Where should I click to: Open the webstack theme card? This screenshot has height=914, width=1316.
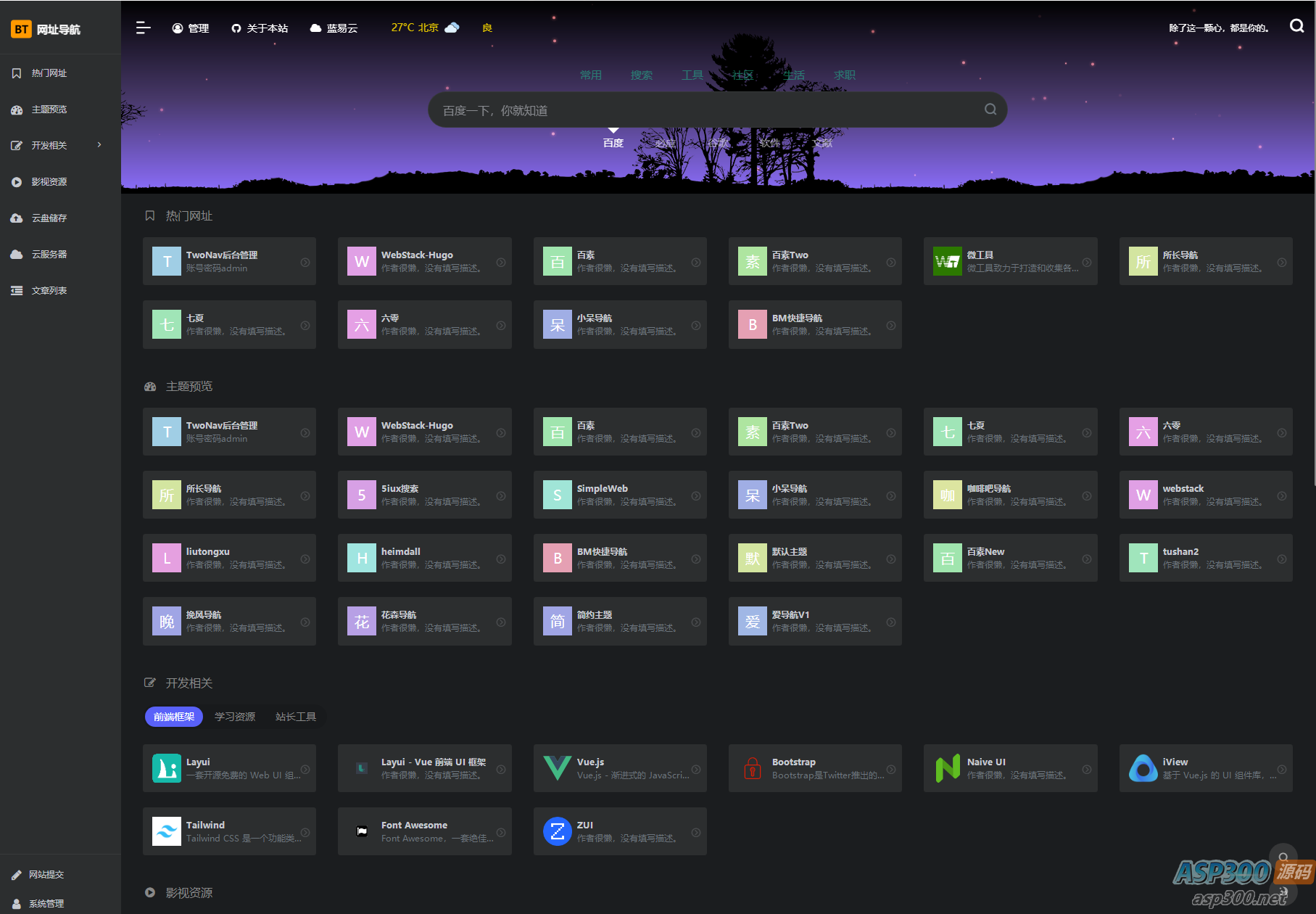click(x=1206, y=495)
